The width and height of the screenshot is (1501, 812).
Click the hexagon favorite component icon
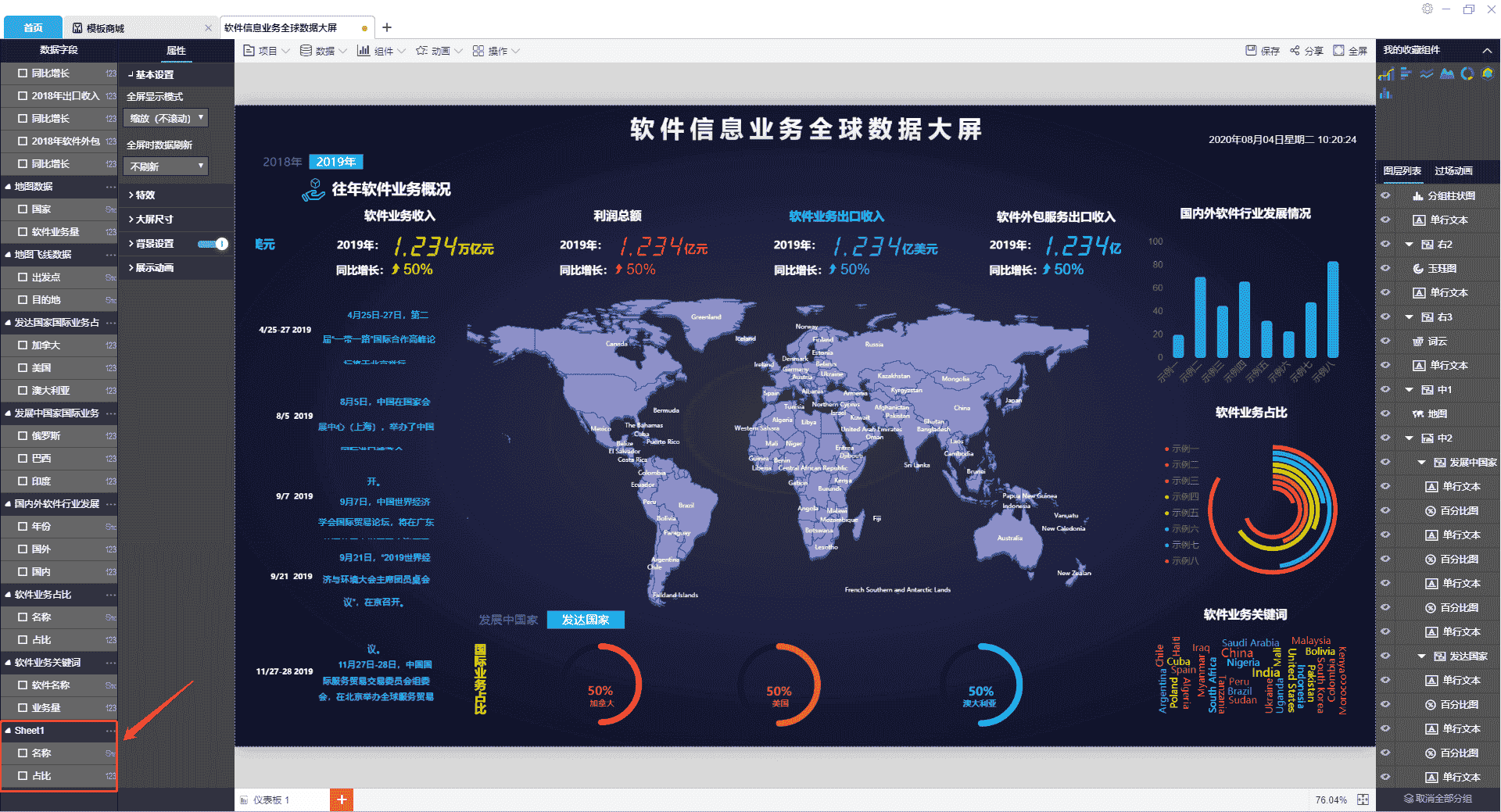(x=1488, y=73)
